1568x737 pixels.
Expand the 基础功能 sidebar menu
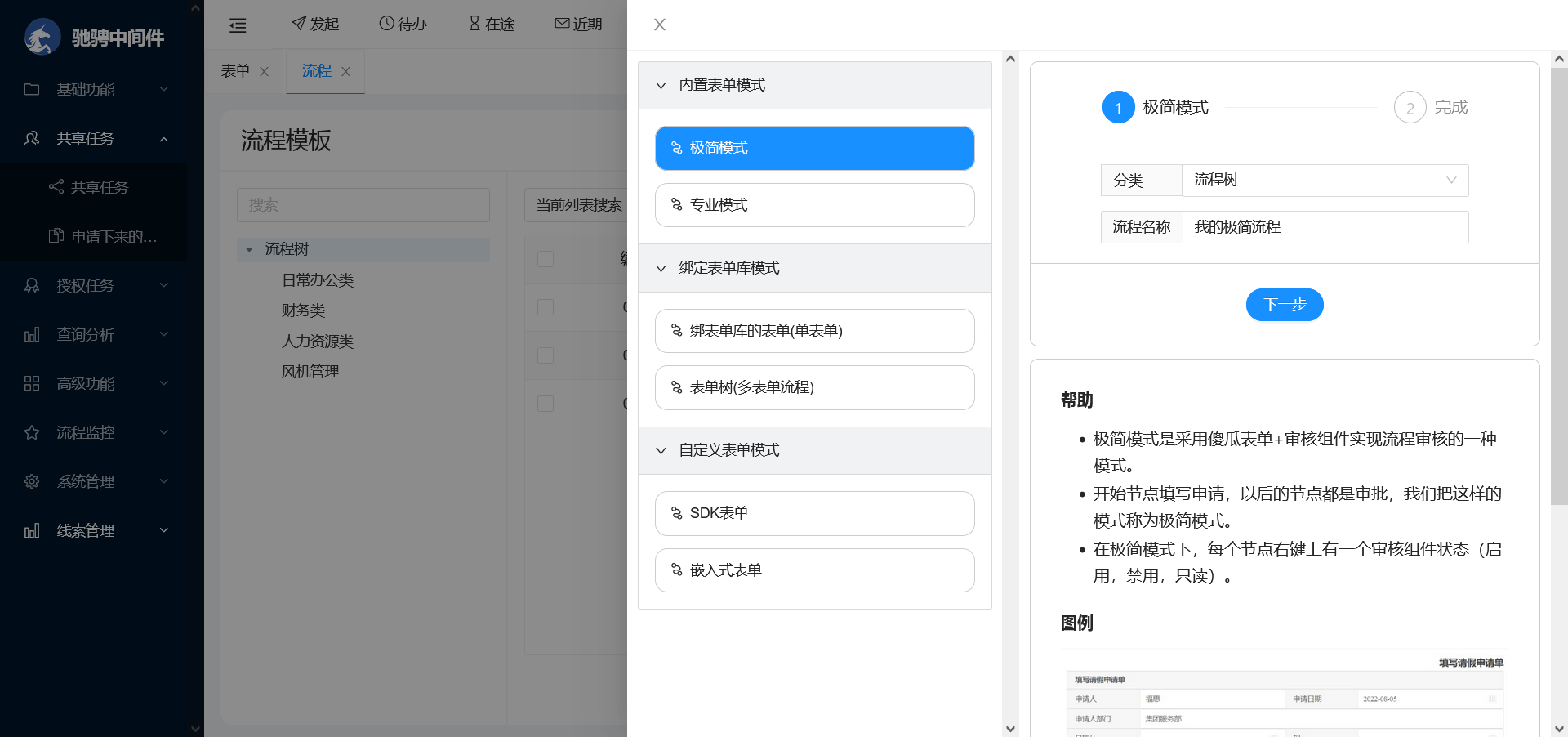pos(98,89)
